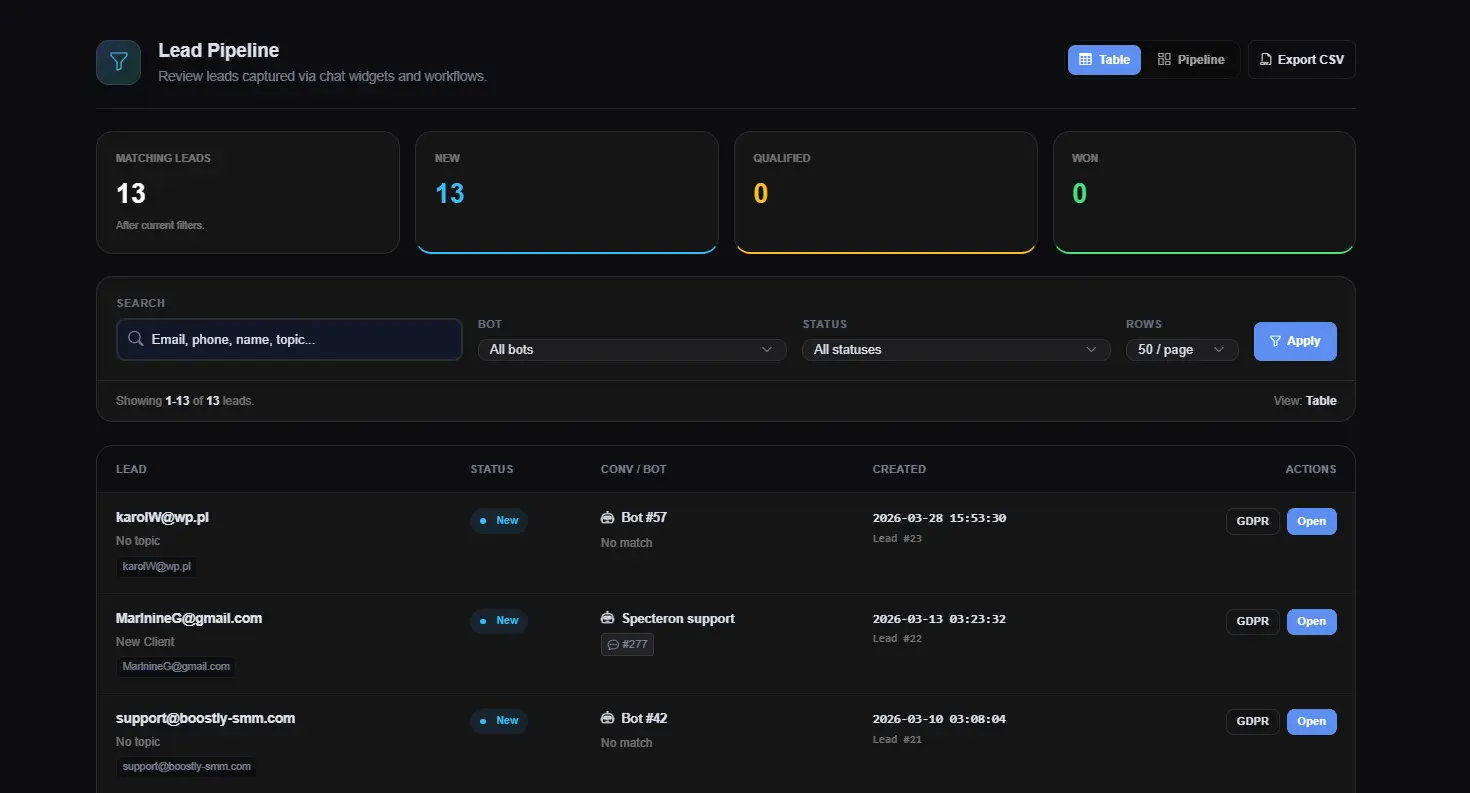This screenshot has width=1470, height=793.
Task: Click the robot icon next to Bot #57
Action: click(607, 517)
